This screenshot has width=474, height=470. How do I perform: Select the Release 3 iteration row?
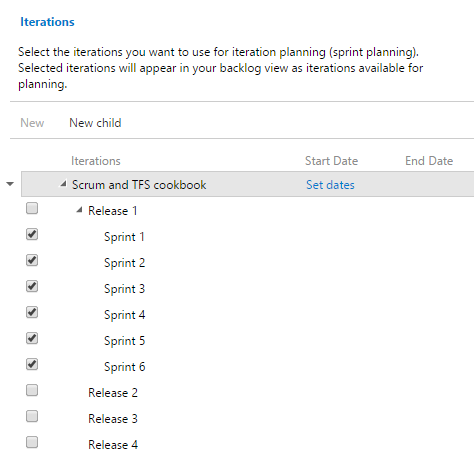247,419
